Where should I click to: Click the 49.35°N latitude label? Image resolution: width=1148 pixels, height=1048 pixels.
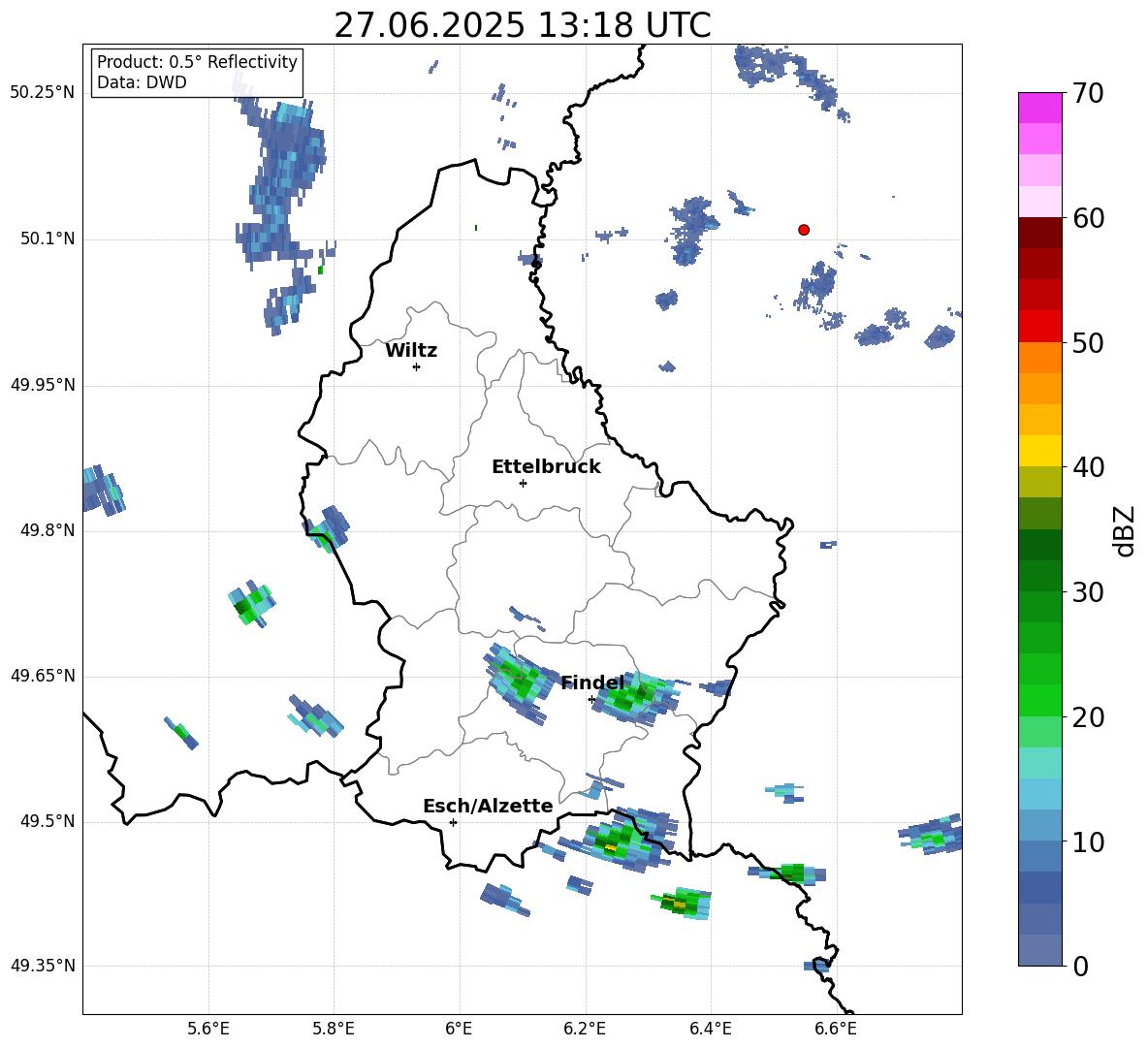point(42,966)
